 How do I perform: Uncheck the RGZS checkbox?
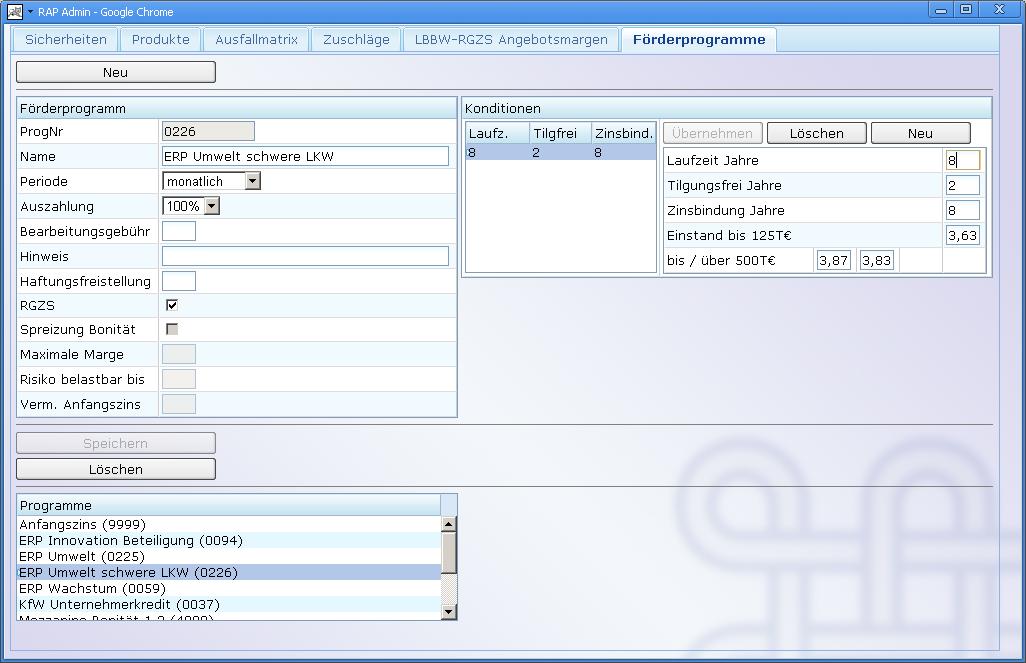(172, 305)
